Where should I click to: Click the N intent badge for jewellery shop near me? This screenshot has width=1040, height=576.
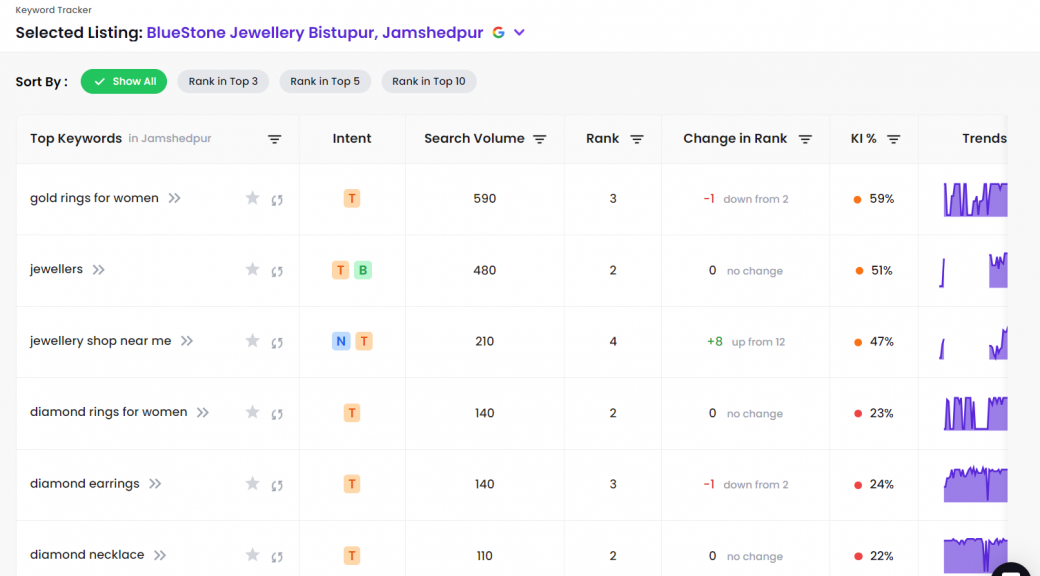coord(341,341)
